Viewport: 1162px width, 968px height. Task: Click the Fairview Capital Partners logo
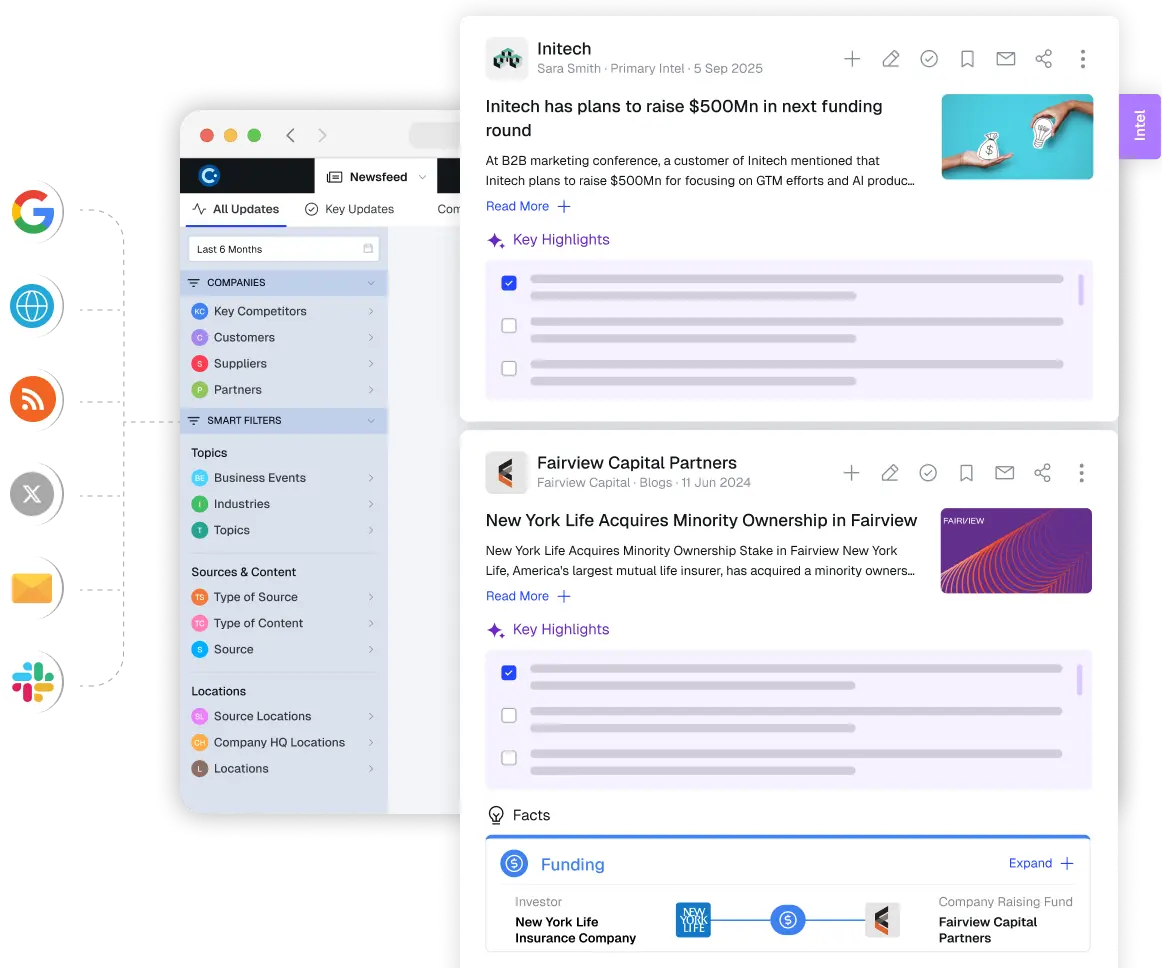(x=506, y=472)
